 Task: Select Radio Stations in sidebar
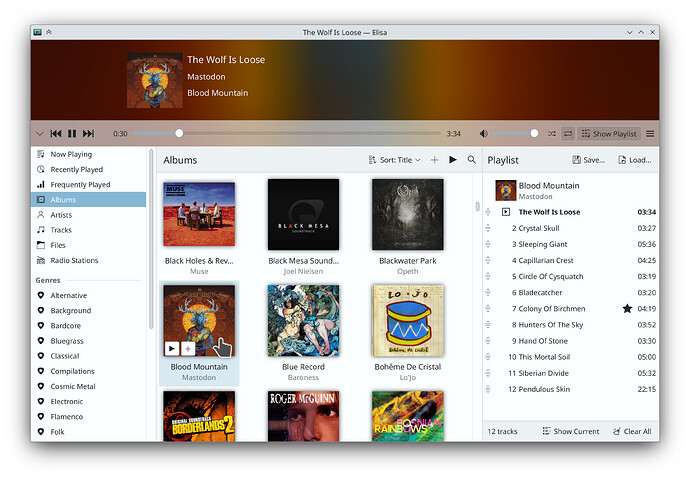(x=74, y=260)
